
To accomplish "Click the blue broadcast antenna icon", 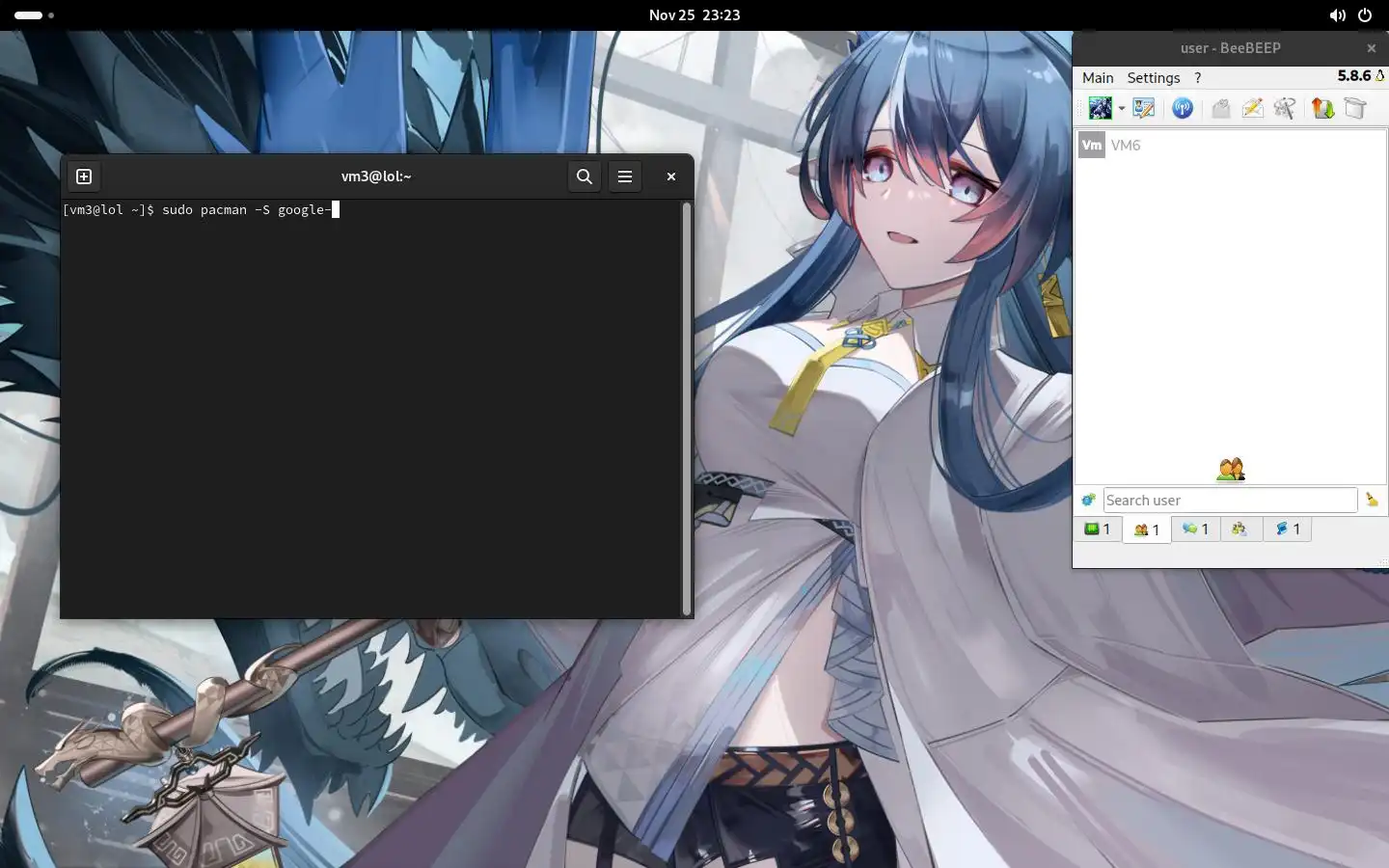I will (1183, 108).
